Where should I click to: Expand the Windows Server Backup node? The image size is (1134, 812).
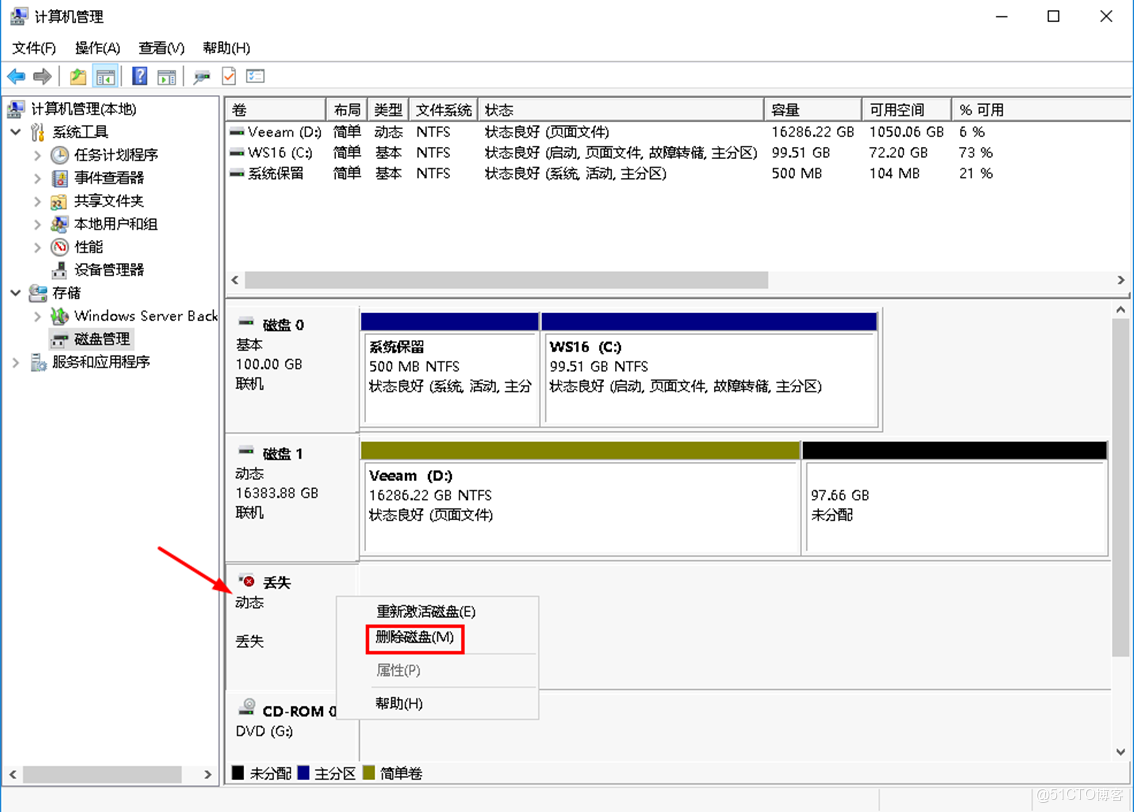[x=37, y=316]
